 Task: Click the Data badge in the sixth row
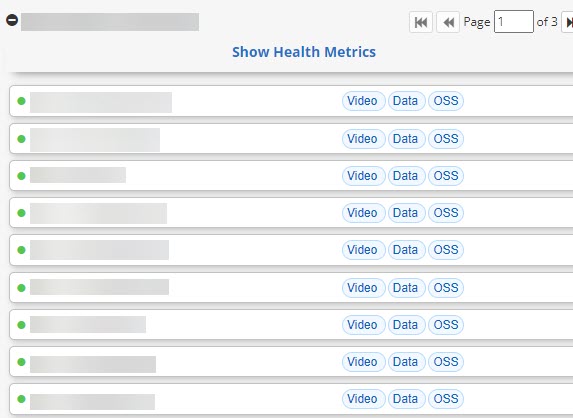pyautogui.click(x=406, y=288)
